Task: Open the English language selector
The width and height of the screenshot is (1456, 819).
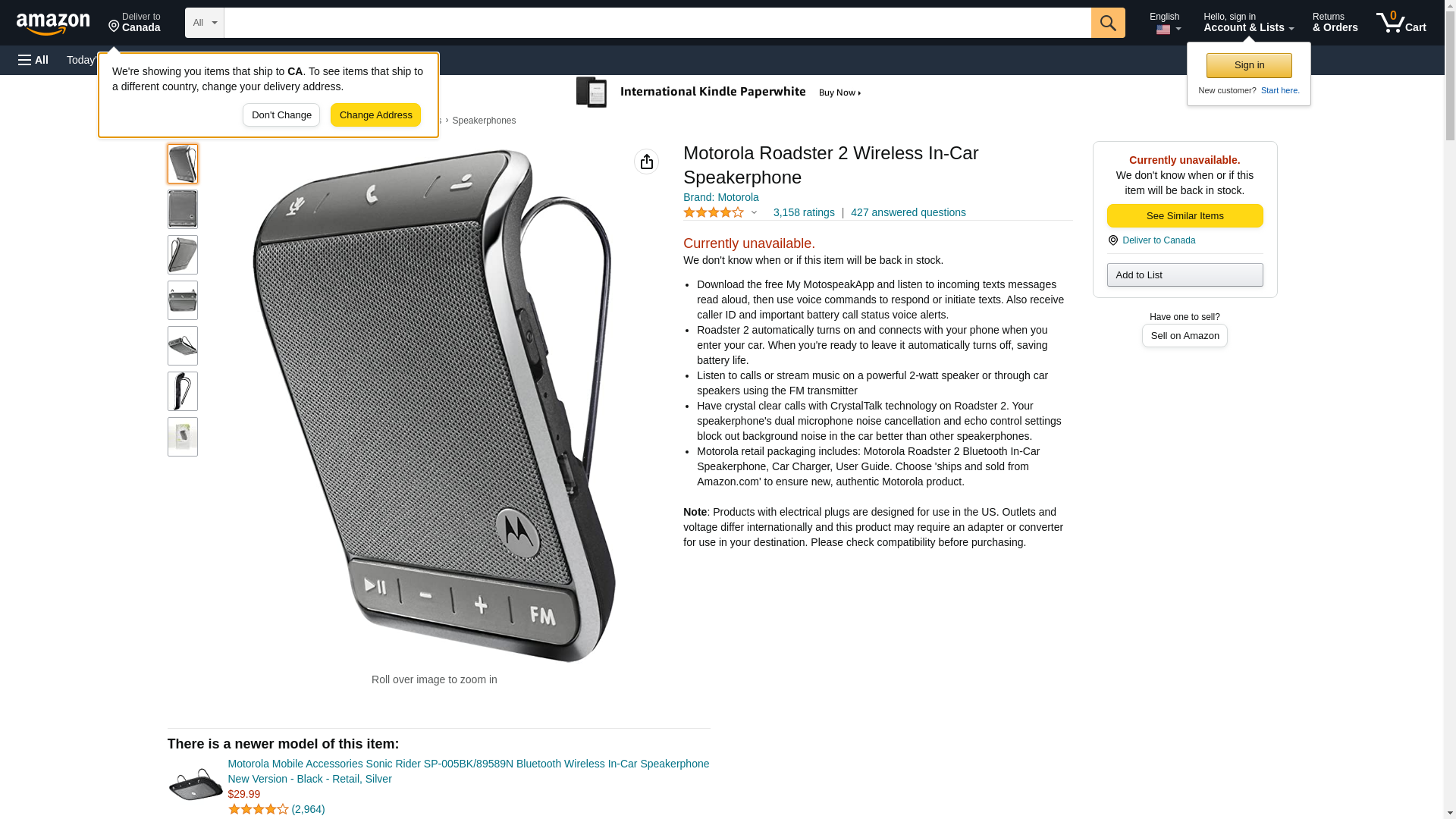Action: (1165, 23)
